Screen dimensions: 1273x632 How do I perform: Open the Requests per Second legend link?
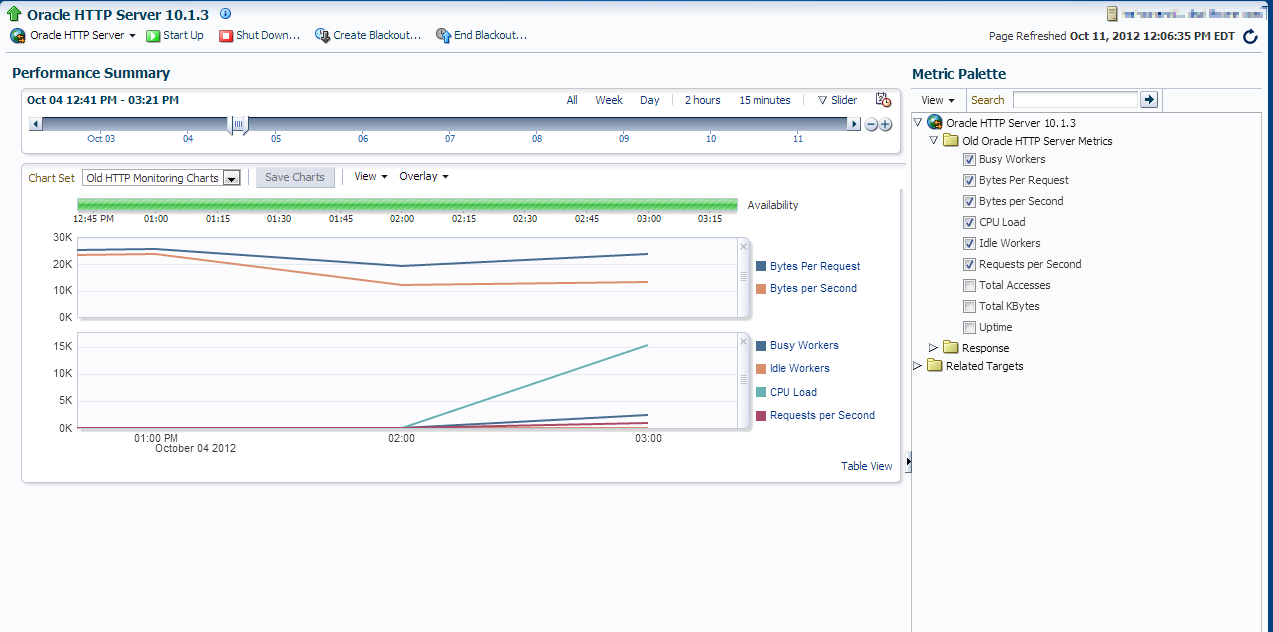(822, 415)
